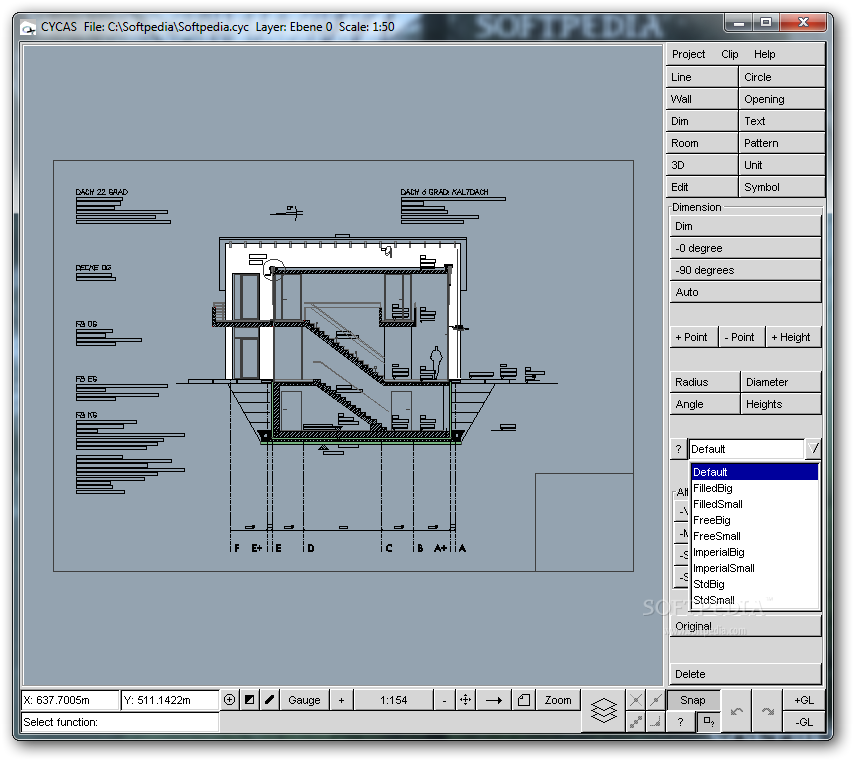Select Default in the dropdown list
The image size is (854, 761).
[x=754, y=472]
